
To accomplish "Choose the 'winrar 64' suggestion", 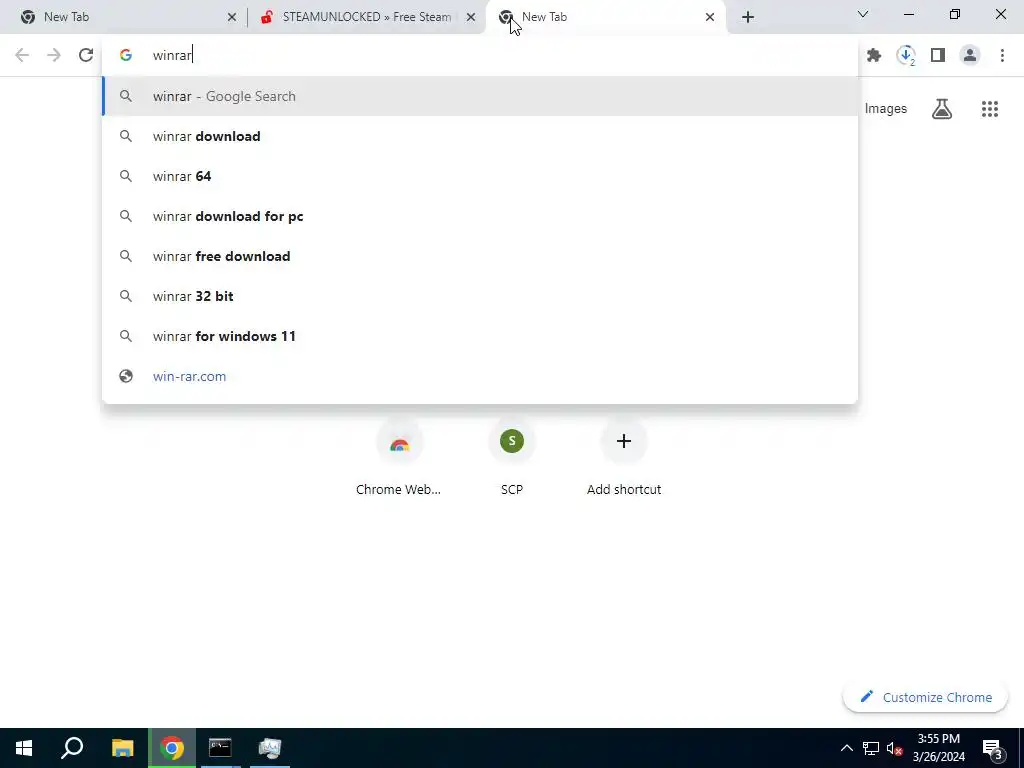I will (x=480, y=176).
